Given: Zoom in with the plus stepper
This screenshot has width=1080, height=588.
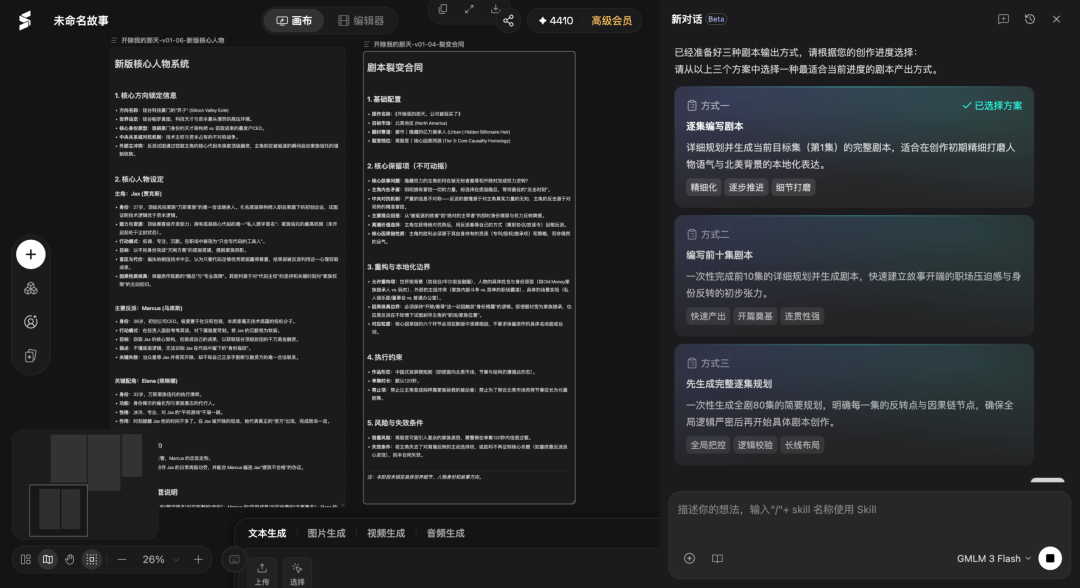Looking at the screenshot, I should pyautogui.click(x=198, y=560).
